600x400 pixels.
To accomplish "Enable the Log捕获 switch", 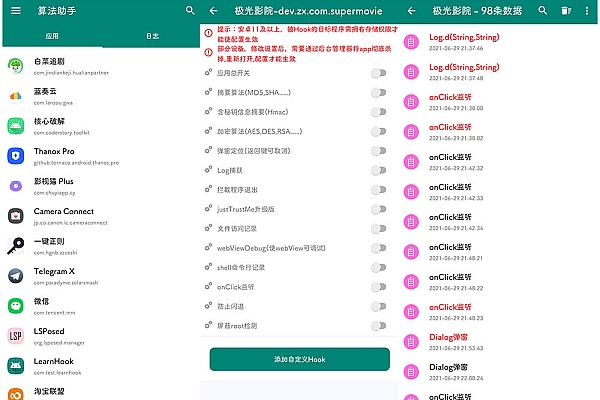I will [x=379, y=170].
